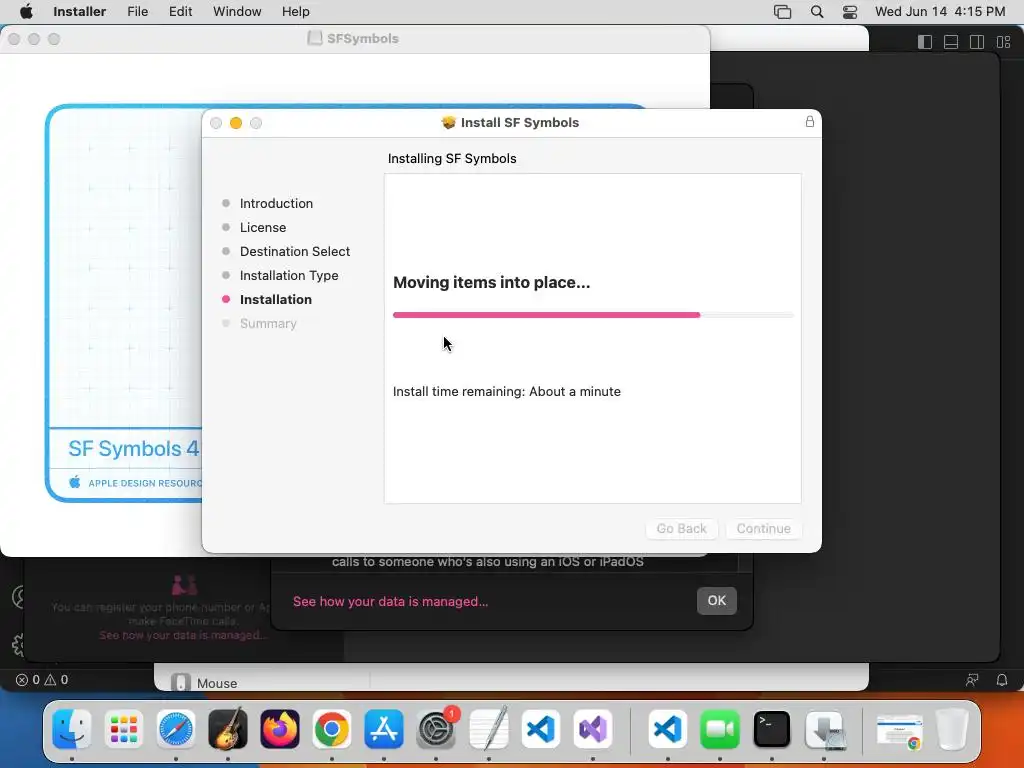Open FaceTime from the Dock
This screenshot has height=768, width=1024.
pos(720,729)
